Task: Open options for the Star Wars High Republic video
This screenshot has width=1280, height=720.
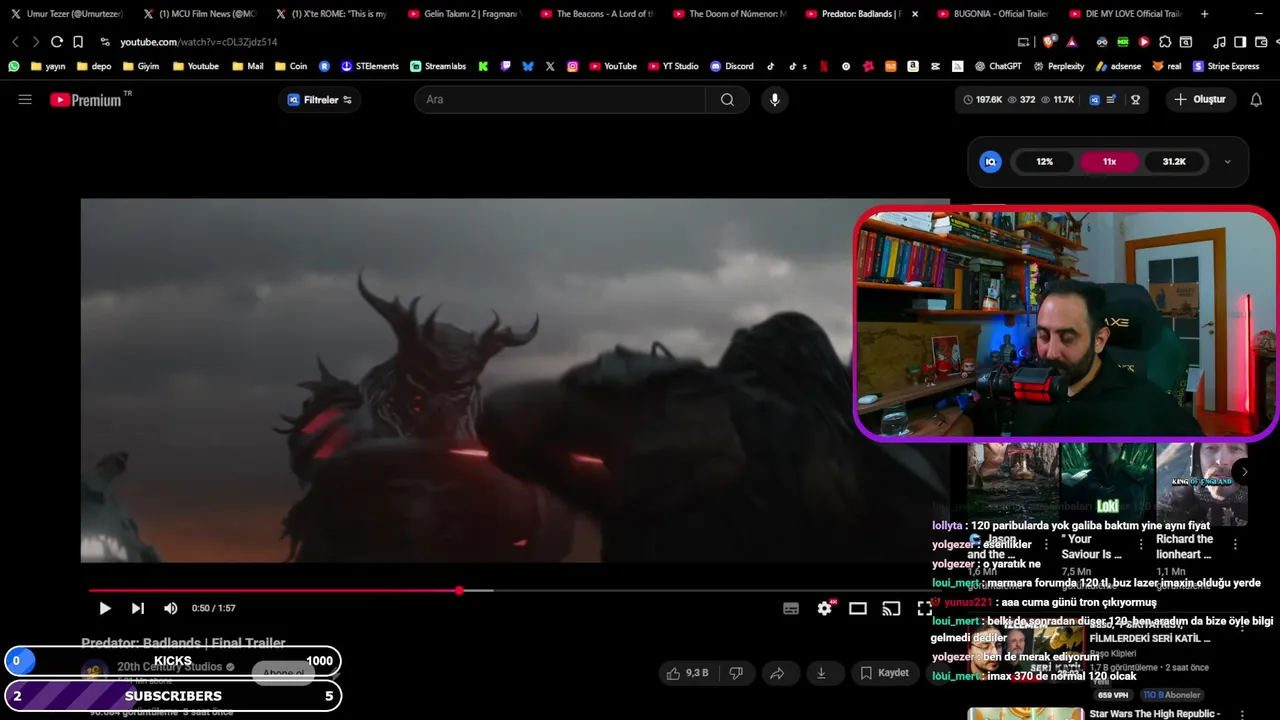Action: click(1242, 714)
